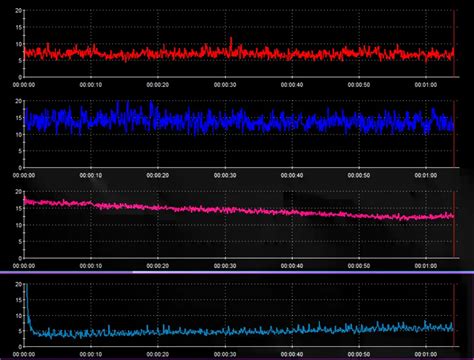Viewport: 474px width, 360px height.
Task: Click the end-marker line in the cyan graph
Action: (454, 315)
